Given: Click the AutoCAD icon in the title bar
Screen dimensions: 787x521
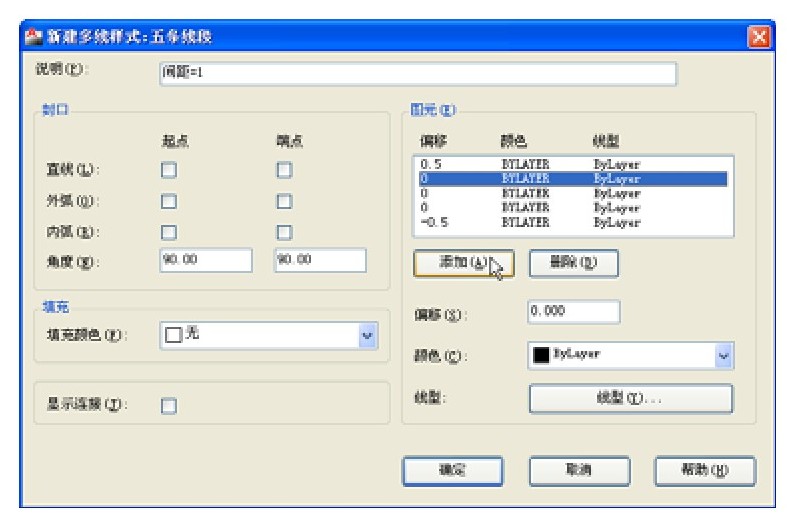Looking at the screenshot, I should (x=34, y=37).
